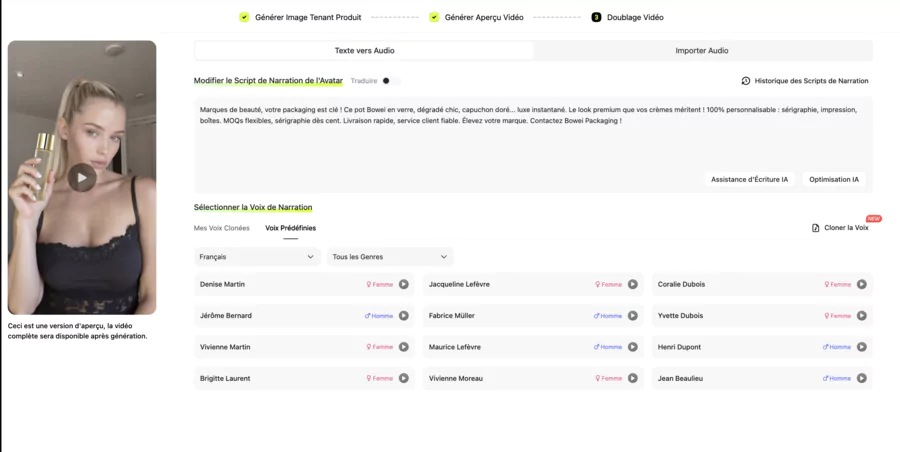
Task: Select the Jérôme Bernard voice
Action: tap(304, 315)
